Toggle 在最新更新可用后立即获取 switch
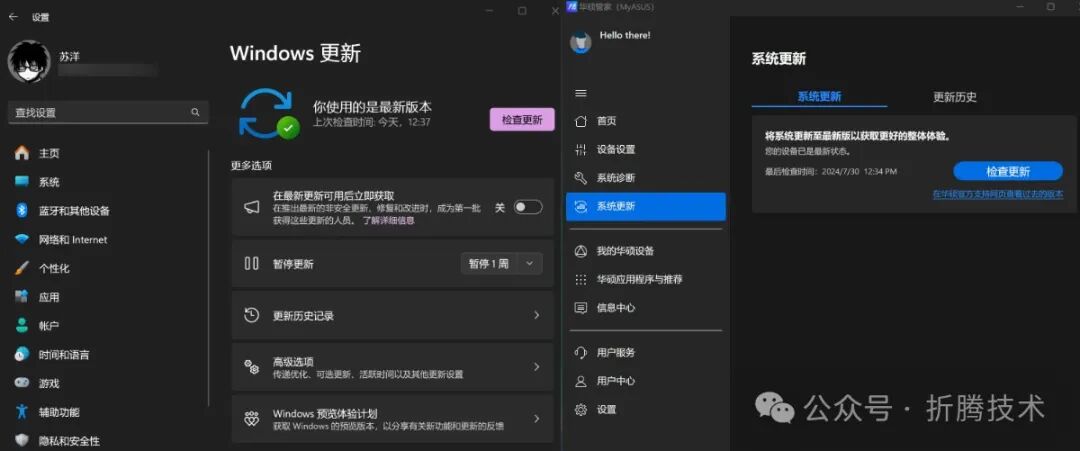Image resolution: width=1080 pixels, height=451 pixels. tap(528, 207)
